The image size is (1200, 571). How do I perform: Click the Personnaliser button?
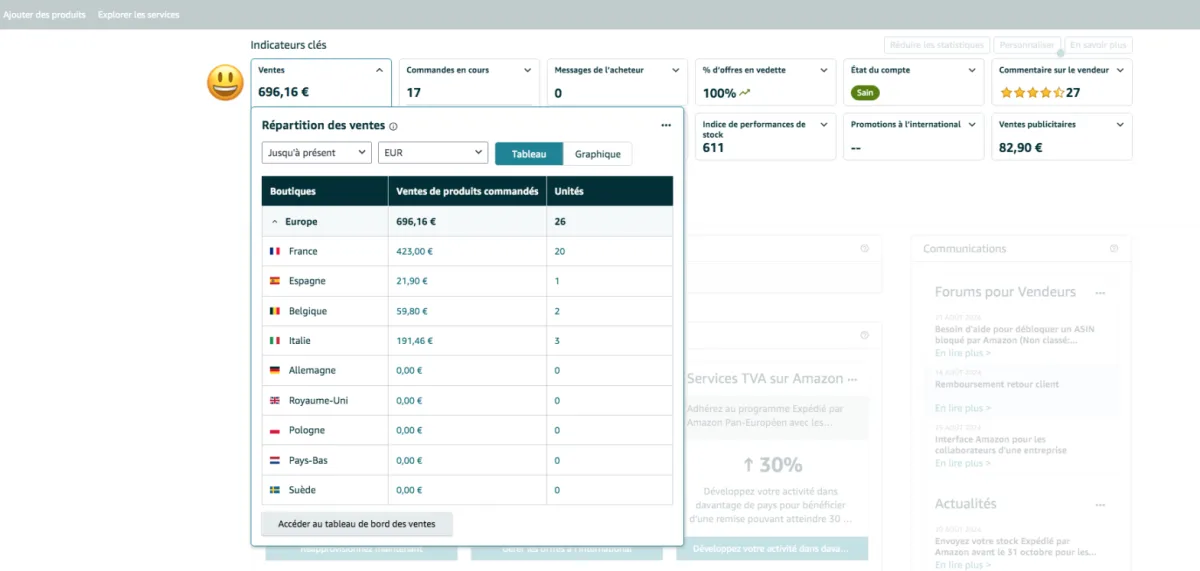(1027, 45)
